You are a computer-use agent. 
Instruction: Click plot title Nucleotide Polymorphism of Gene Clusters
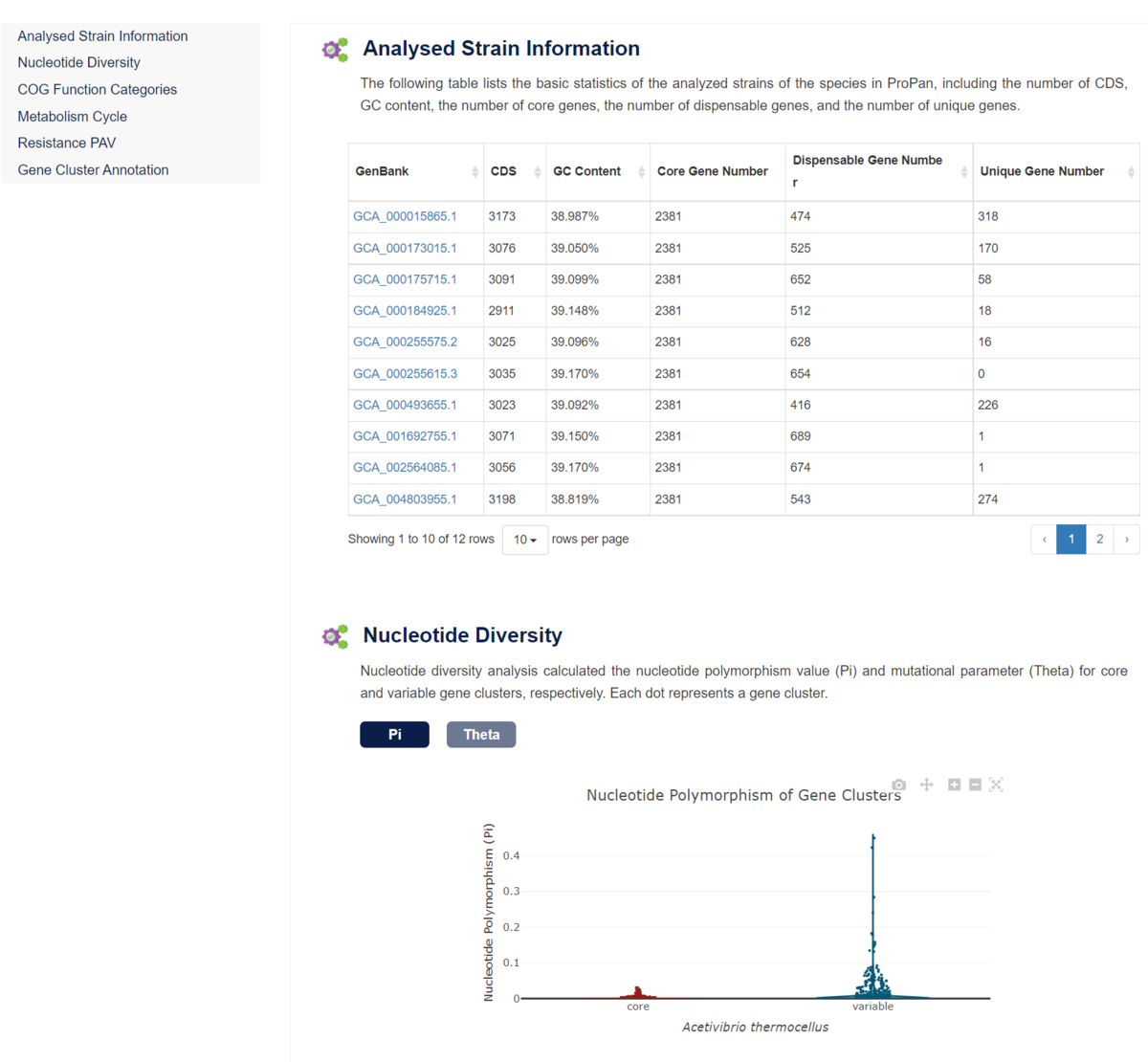[x=743, y=795]
